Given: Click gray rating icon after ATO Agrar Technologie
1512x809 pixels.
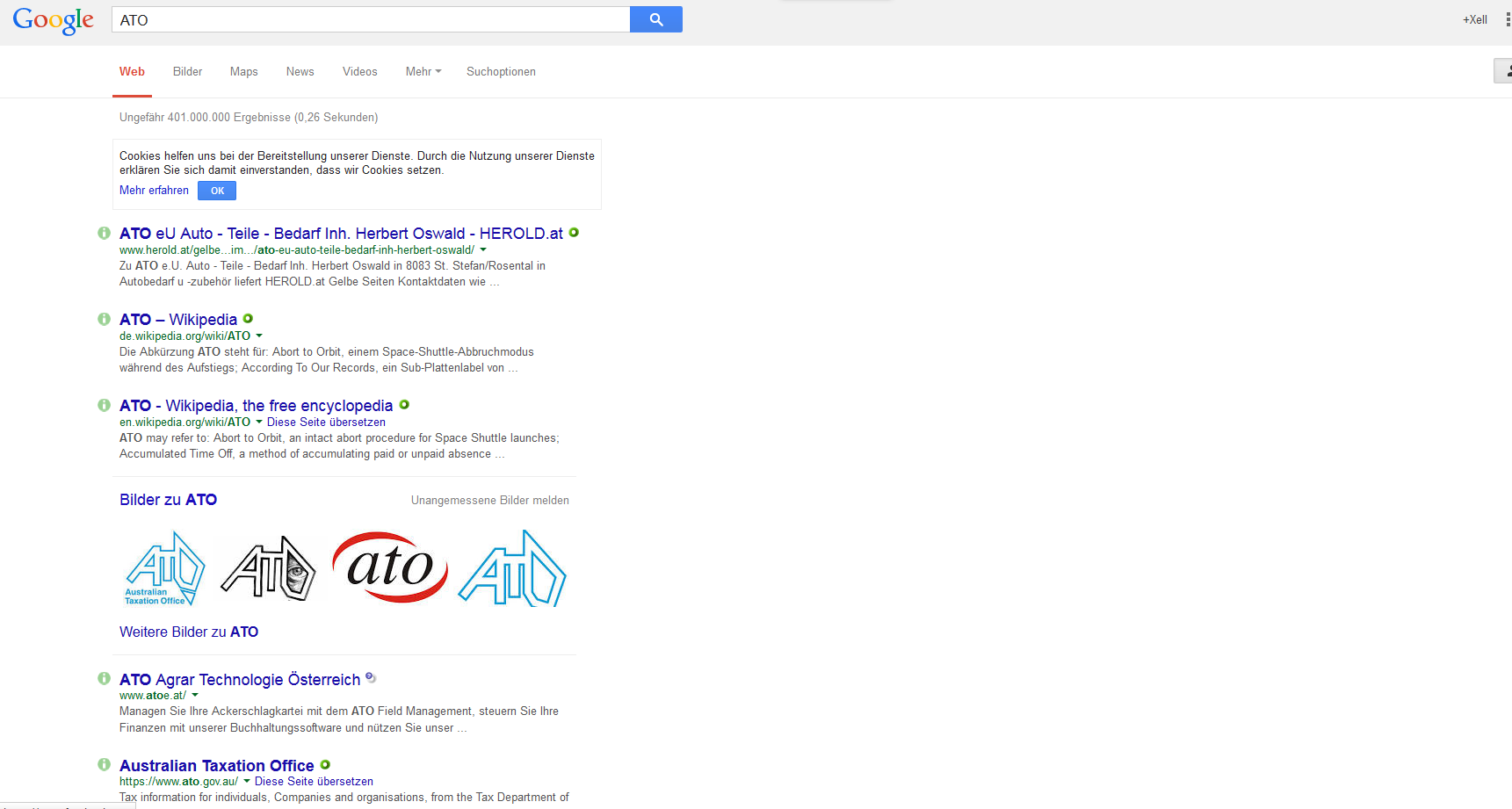Looking at the screenshot, I should coord(371,677).
